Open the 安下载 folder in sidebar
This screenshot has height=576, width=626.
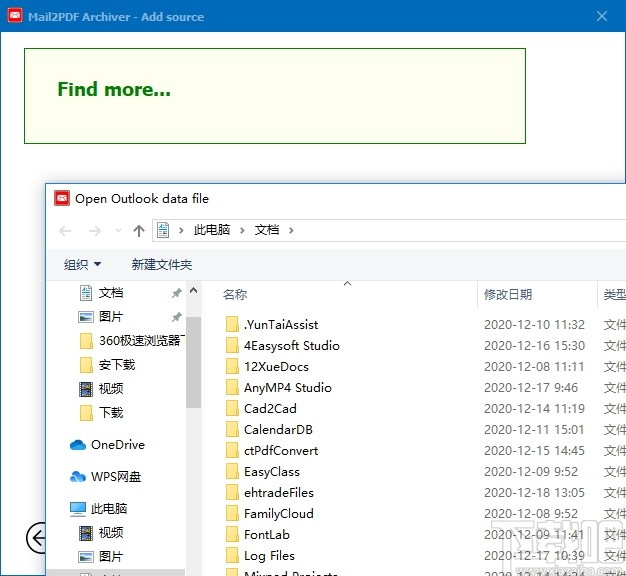(117, 364)
